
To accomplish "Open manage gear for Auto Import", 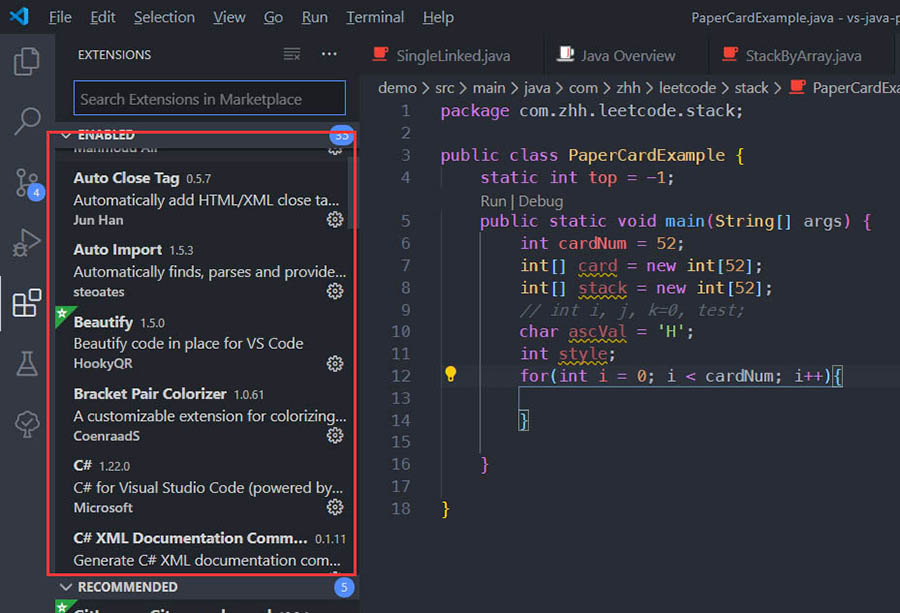I will click(335, 291).
